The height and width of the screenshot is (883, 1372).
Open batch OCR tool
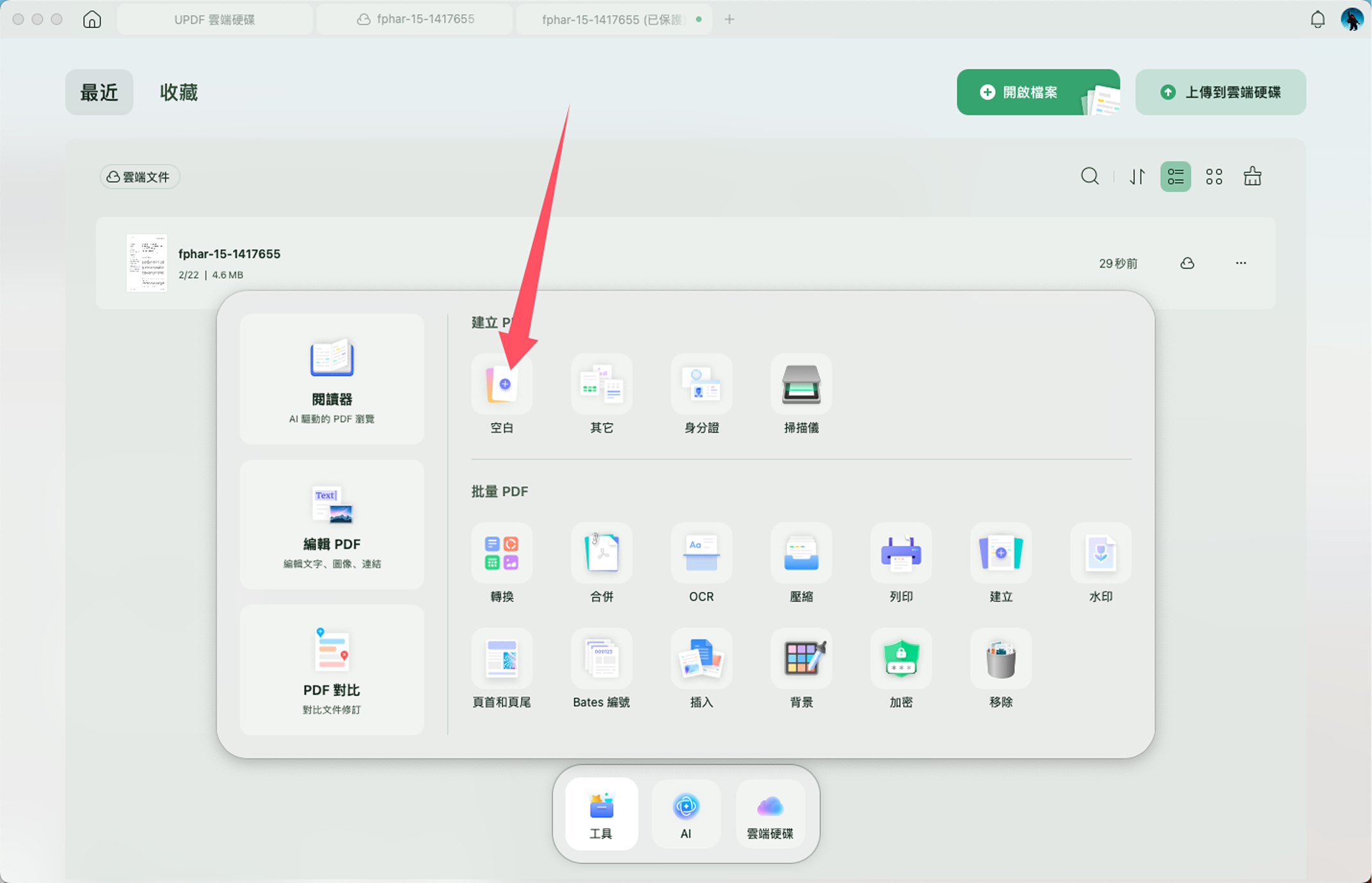tap(701, 553)
